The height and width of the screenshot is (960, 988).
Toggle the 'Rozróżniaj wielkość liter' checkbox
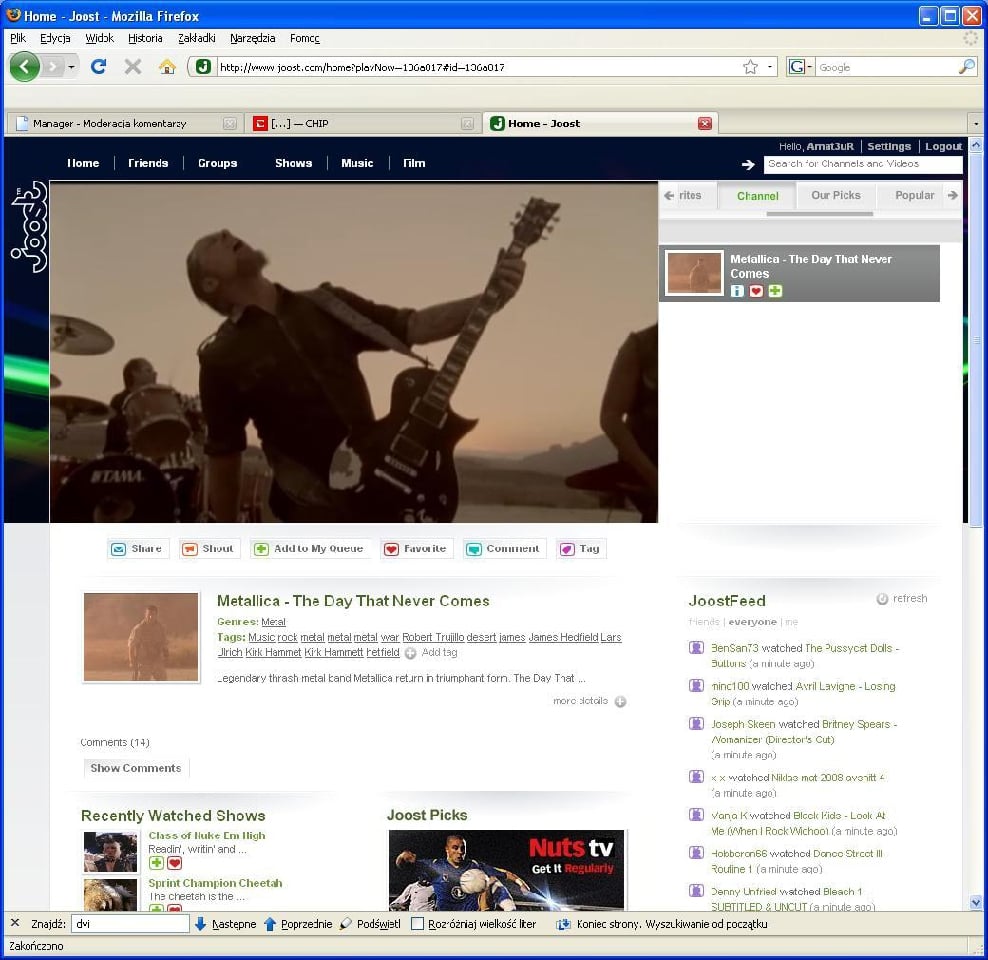(x=418, y=924)
